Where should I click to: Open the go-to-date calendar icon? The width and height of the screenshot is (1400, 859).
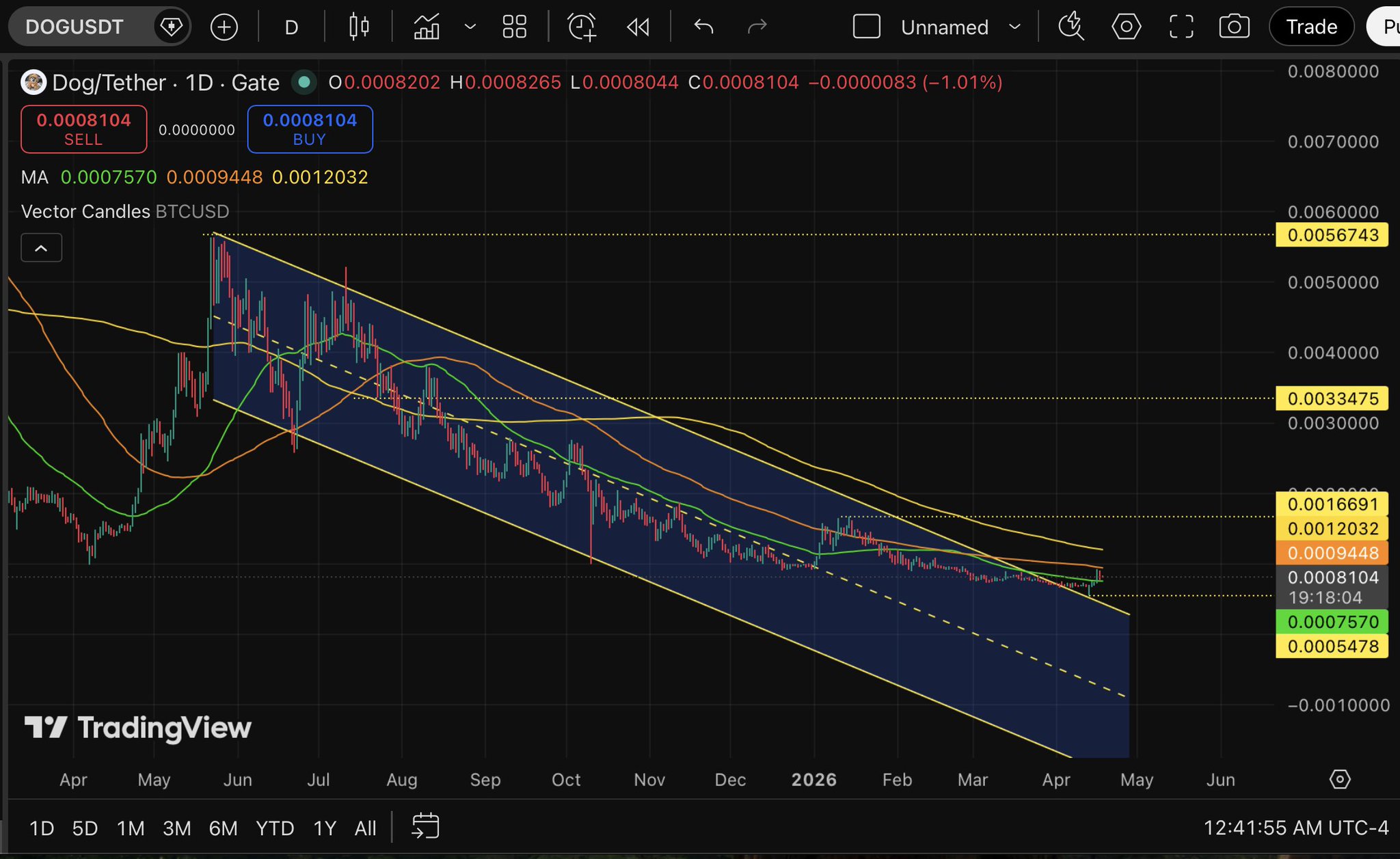tap(425, 827)
